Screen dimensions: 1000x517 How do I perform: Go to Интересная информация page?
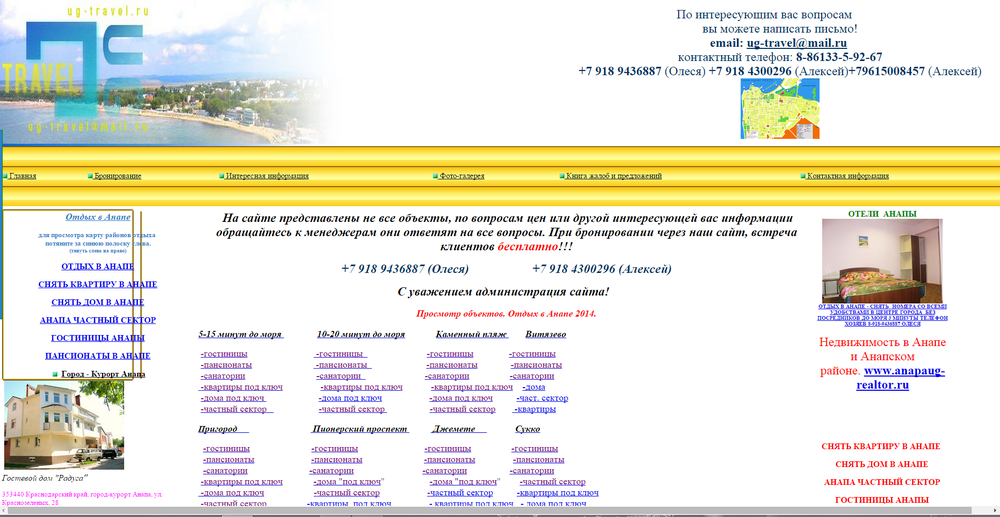click(267, 176)
